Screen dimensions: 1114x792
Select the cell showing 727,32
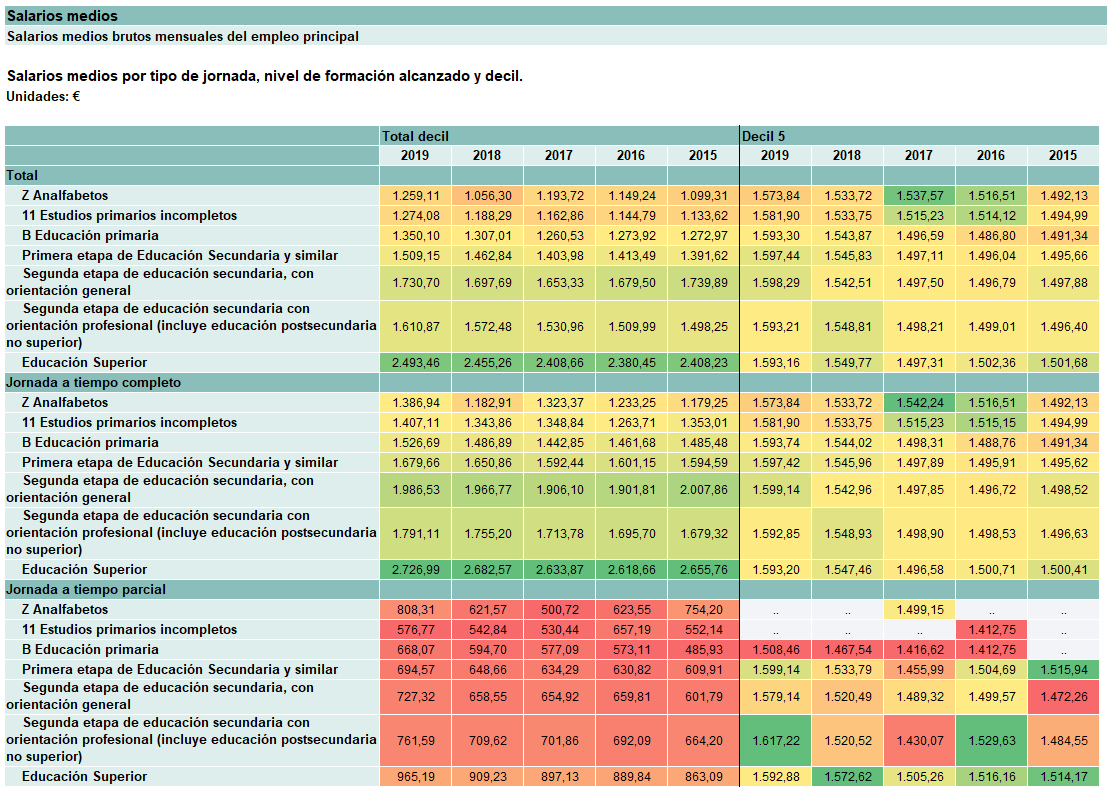[416, 697]
